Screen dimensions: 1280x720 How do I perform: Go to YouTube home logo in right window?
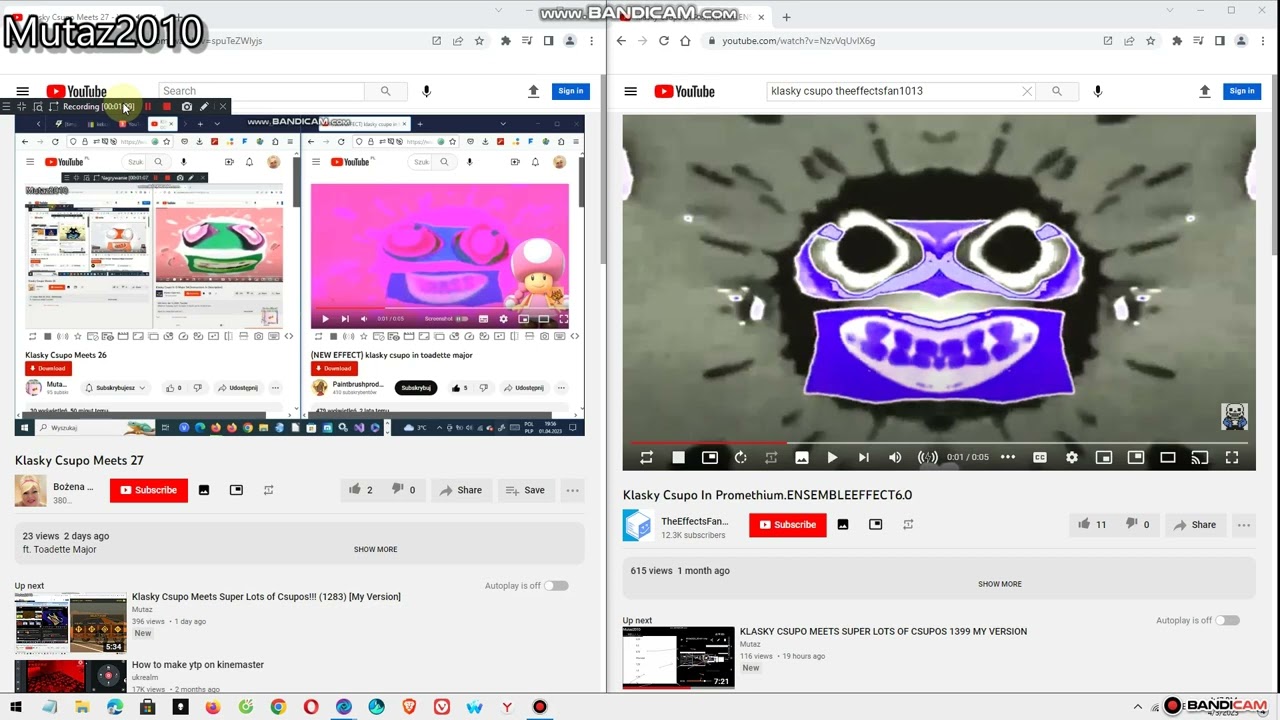(x=685, y=91)
